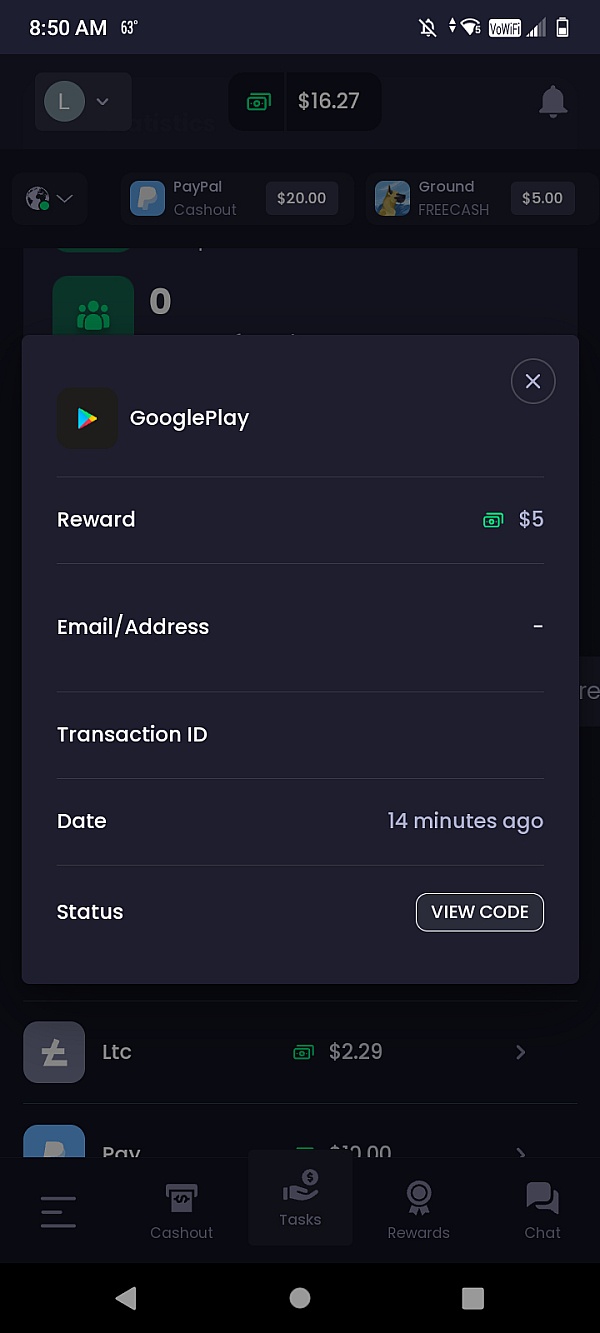Image resolution: width=600 pixels, height=1333 pixels.
Task: Tap the PayPal icon on the cashout card
Action: (147, 198)
